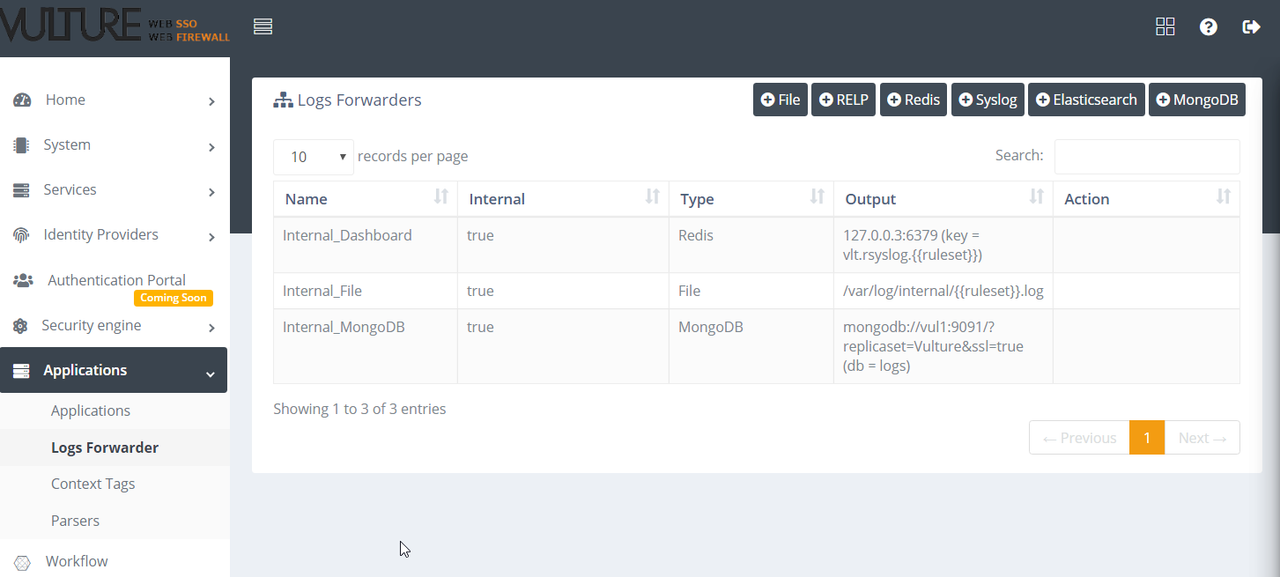Image resolution: width=1280 pixels, height=577 pixels.
Task: Click the Redis type cell
Action: click(x=751, y=245)
